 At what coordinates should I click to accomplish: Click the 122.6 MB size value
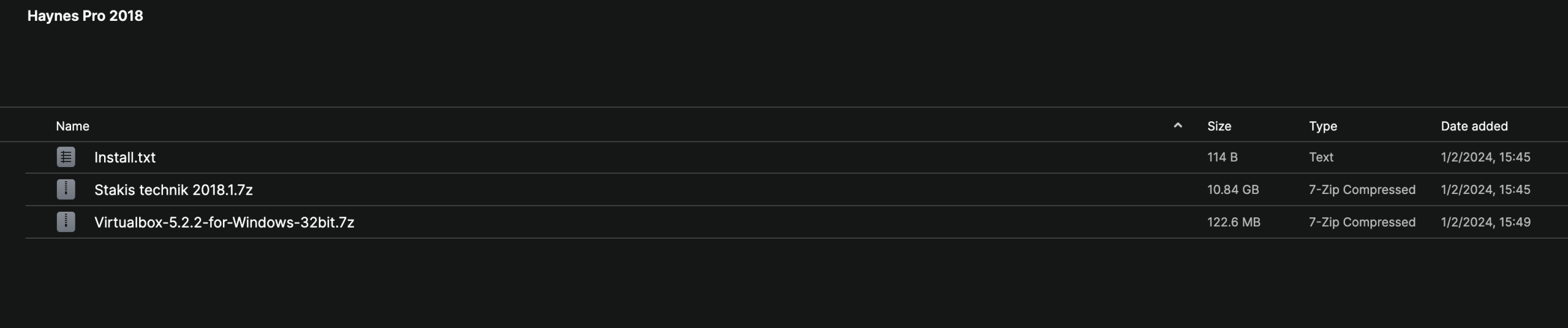(x=1234, y=222)
